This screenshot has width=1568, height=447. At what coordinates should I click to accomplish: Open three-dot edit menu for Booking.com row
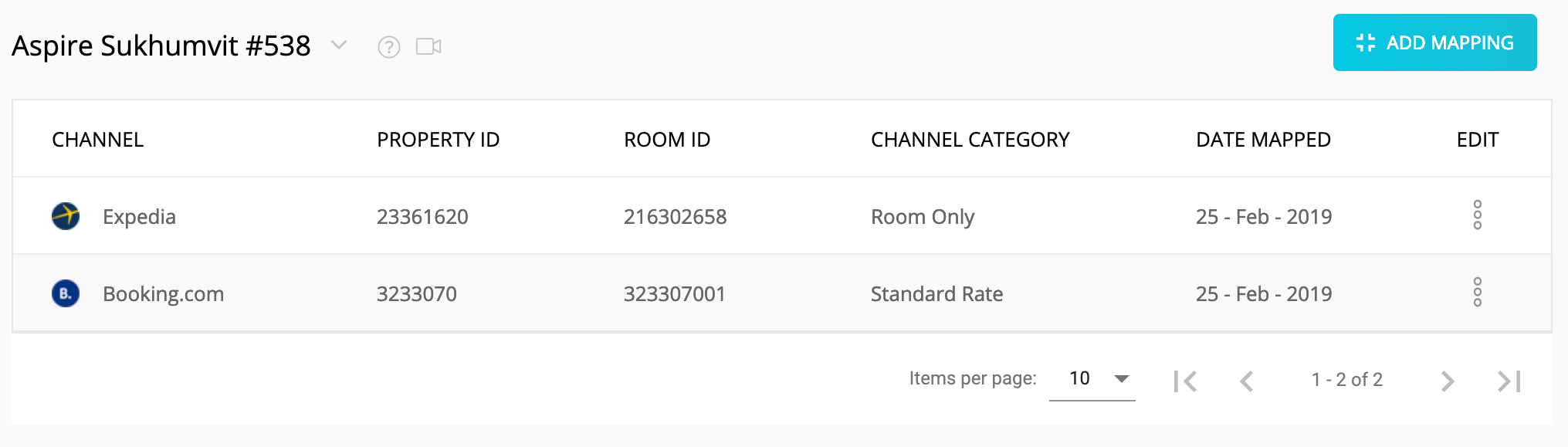pyautogui.click(x=1477, y=293)
